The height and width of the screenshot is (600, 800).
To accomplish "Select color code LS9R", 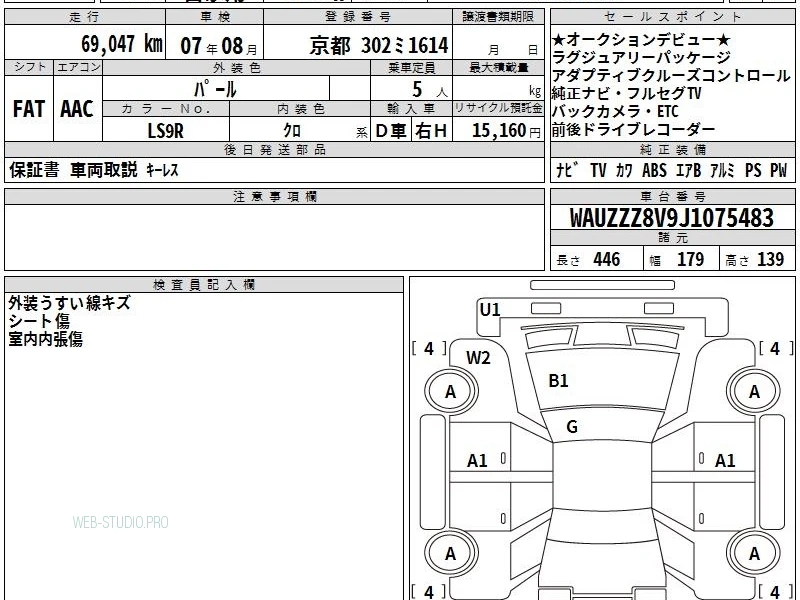I will (165, 131).
